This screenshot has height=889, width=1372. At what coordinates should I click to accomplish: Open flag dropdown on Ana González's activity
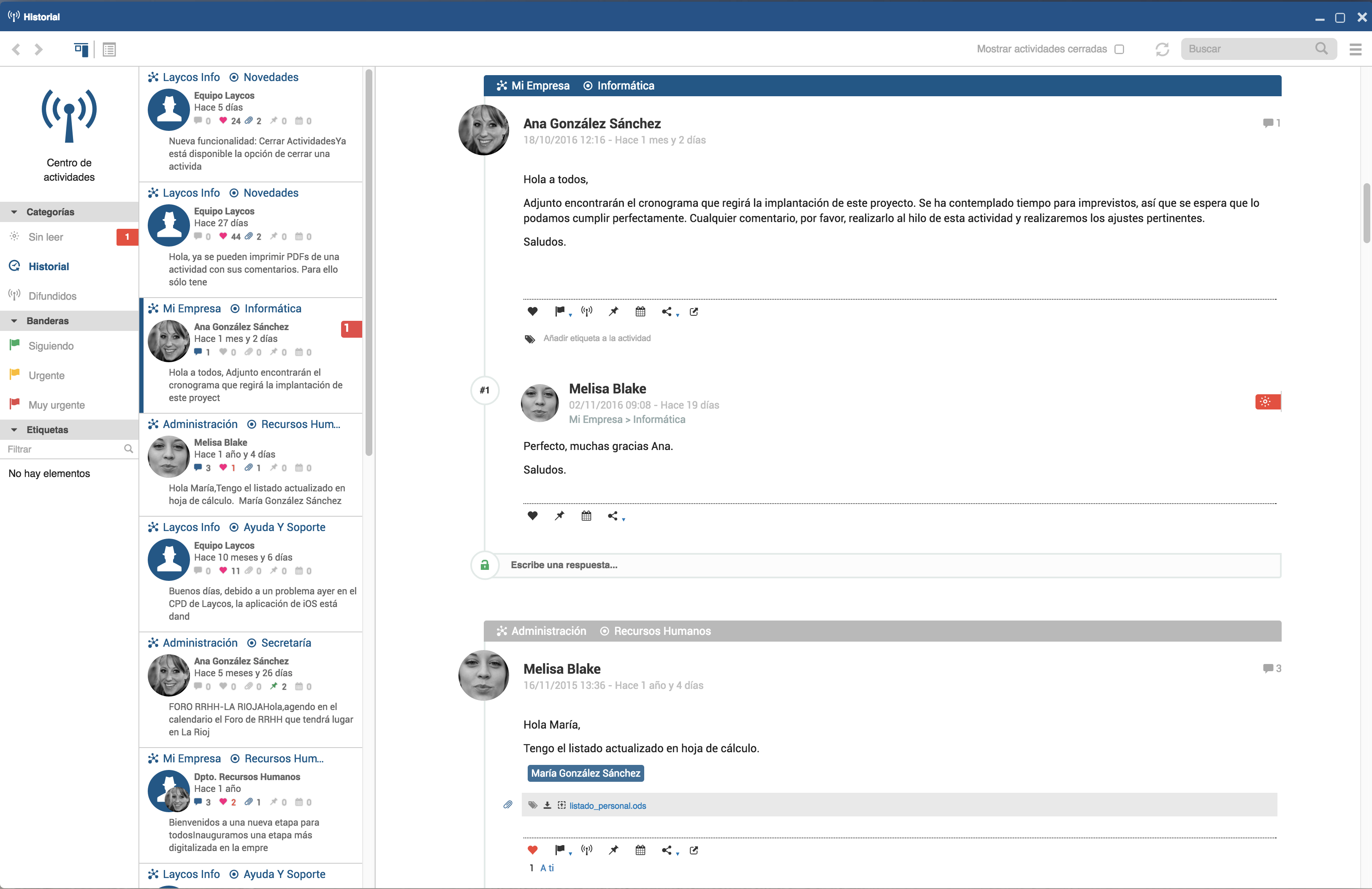(x=563, y=312)
